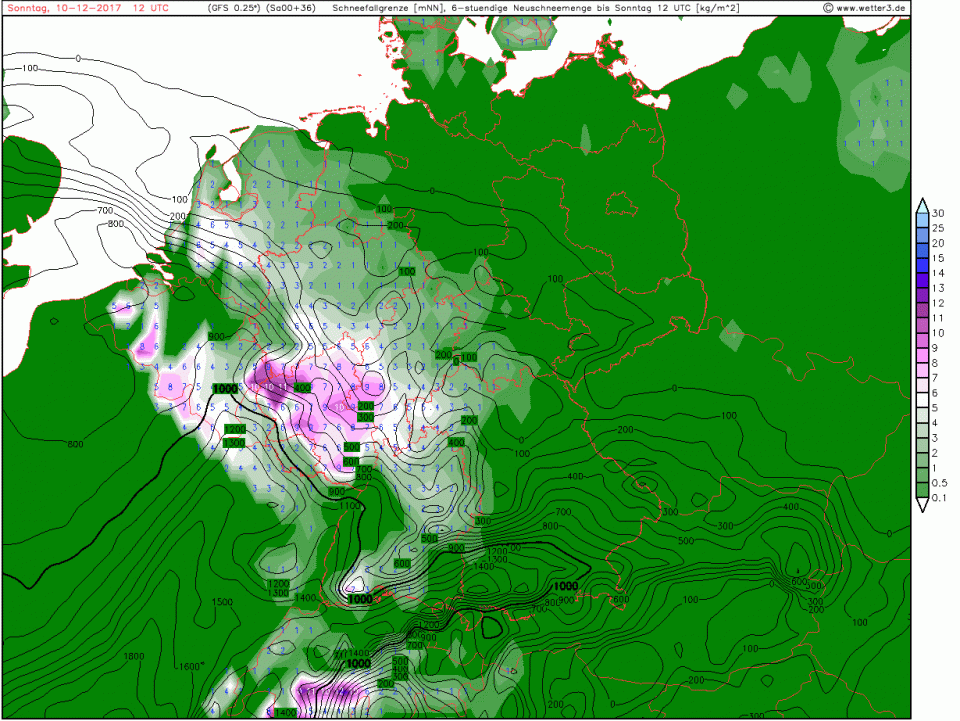The width and height of the screenshot is (960, 721).
Task: Click the legend value label 30
Action: (x=938, y=213)
